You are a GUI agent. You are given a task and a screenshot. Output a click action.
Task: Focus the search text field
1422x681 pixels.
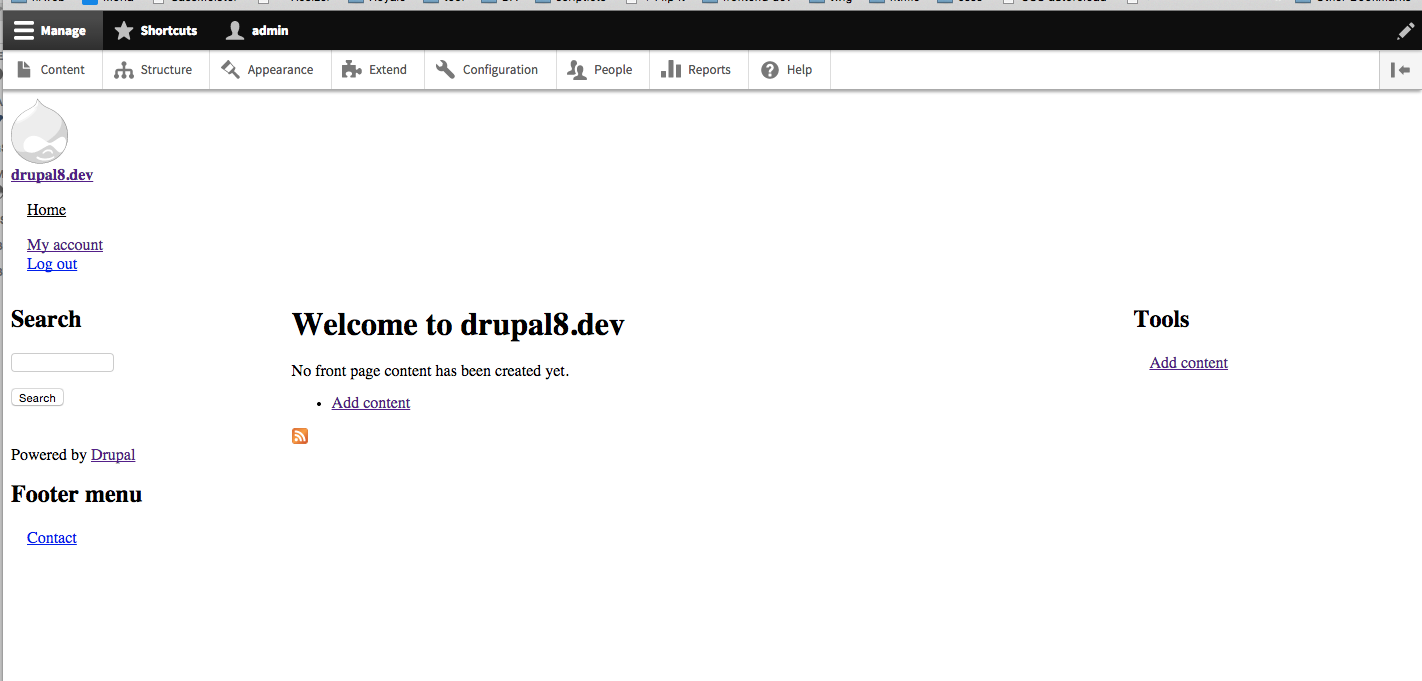62,362
